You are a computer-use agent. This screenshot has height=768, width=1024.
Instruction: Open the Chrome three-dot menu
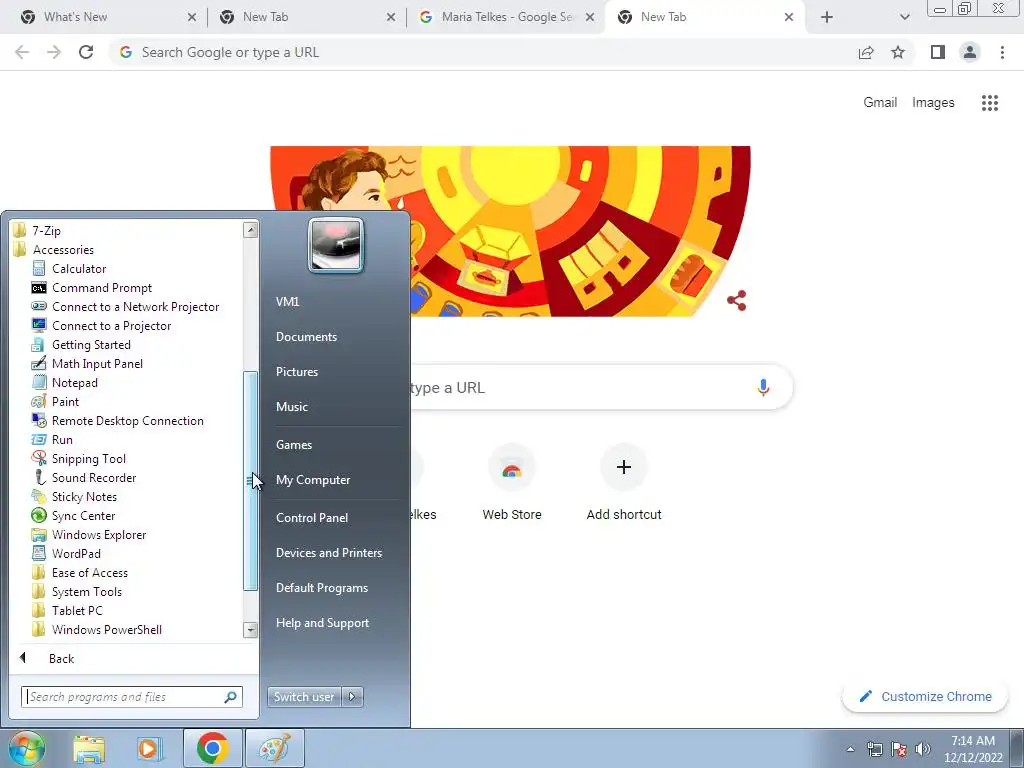coord(1002,52)
